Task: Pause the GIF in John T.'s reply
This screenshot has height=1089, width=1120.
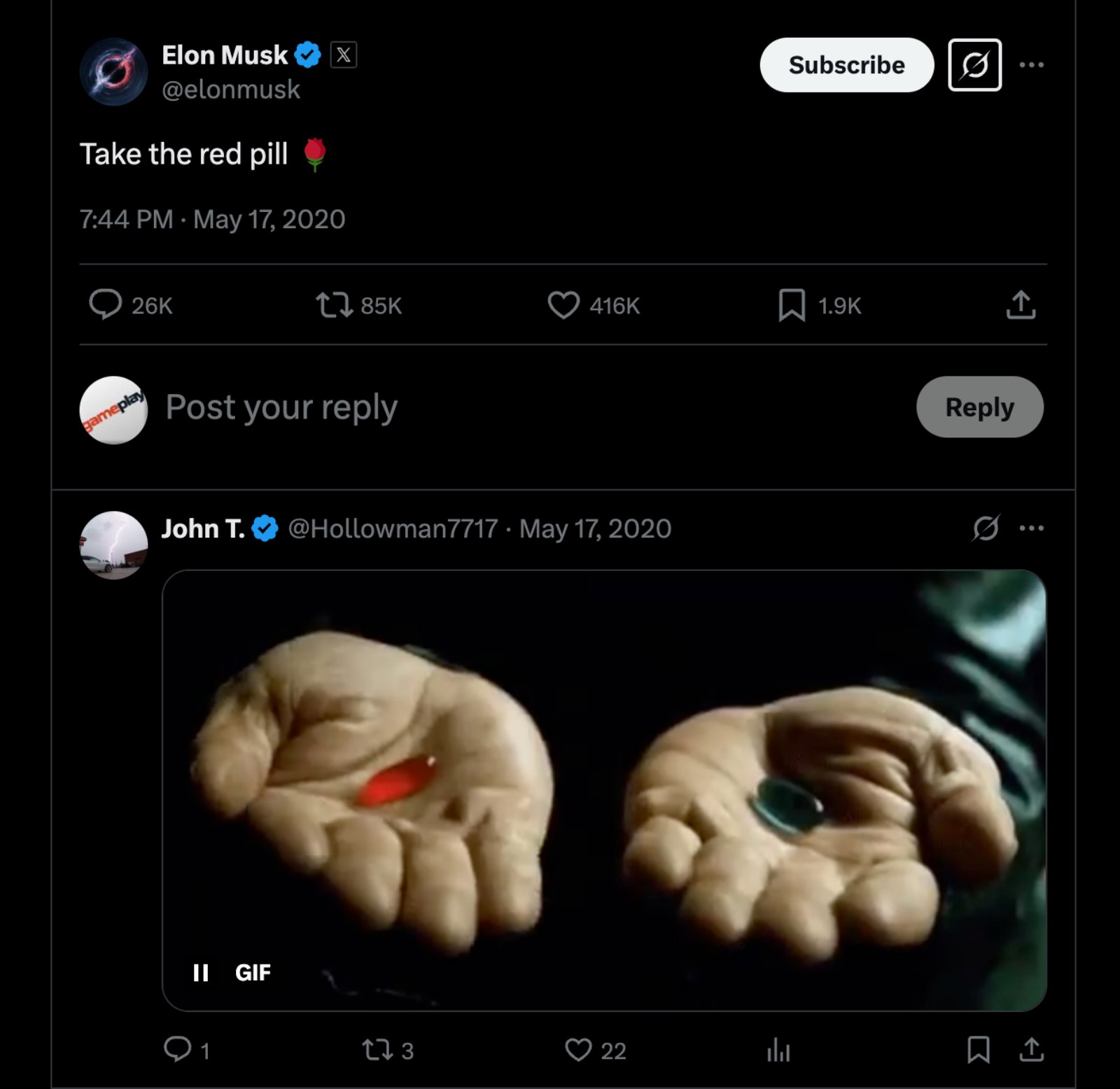Action: tap(201, 972)
